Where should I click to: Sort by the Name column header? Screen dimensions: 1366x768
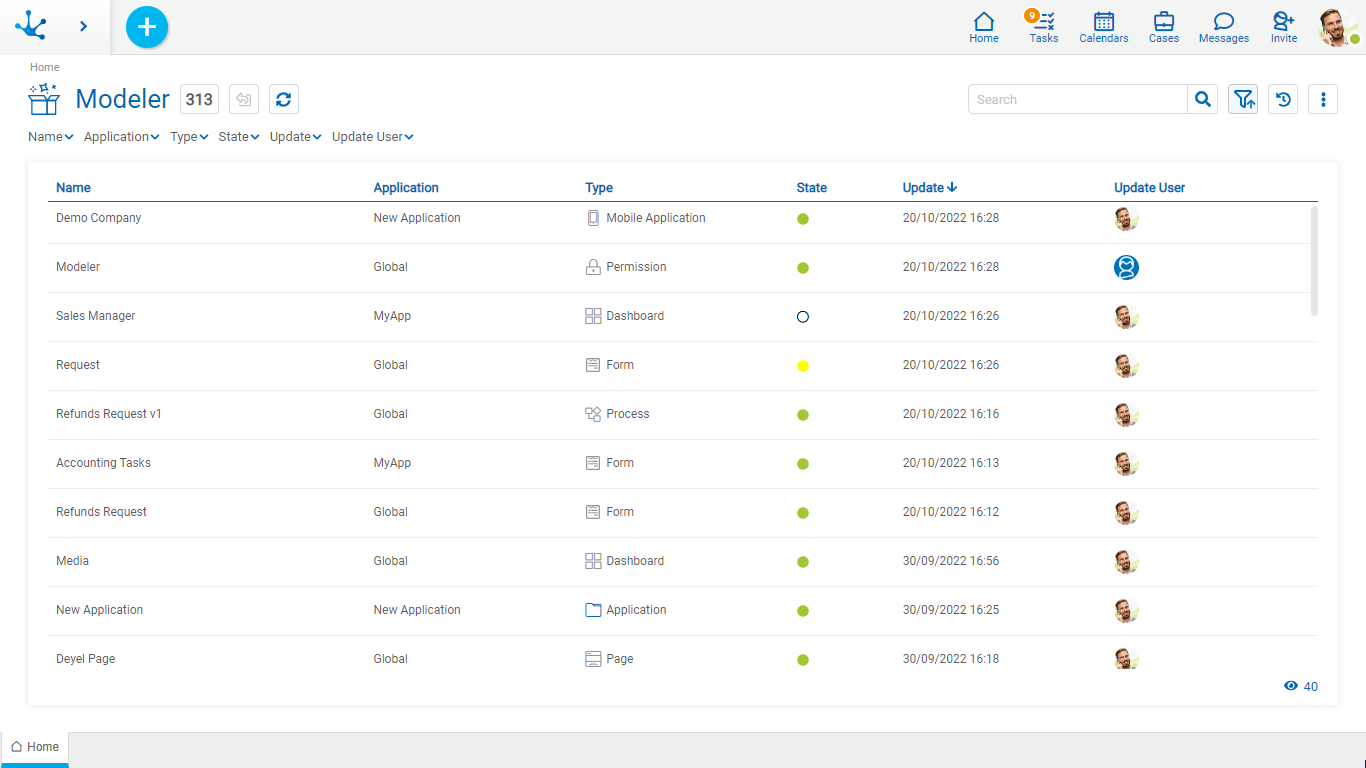[x=73, y=188]
